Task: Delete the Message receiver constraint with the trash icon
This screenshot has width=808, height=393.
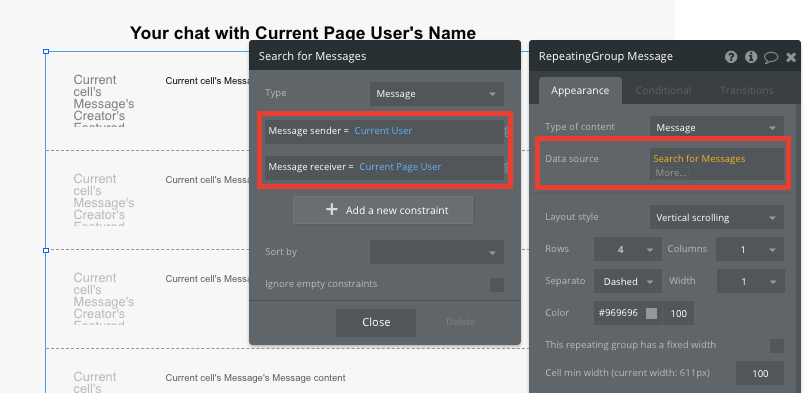Action: click(509, 167)
